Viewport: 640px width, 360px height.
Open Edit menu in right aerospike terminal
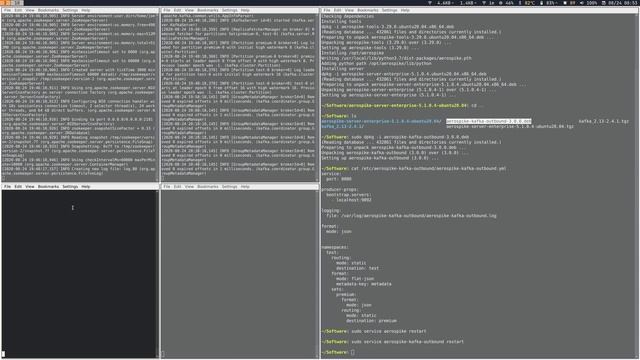coord(338,10)
